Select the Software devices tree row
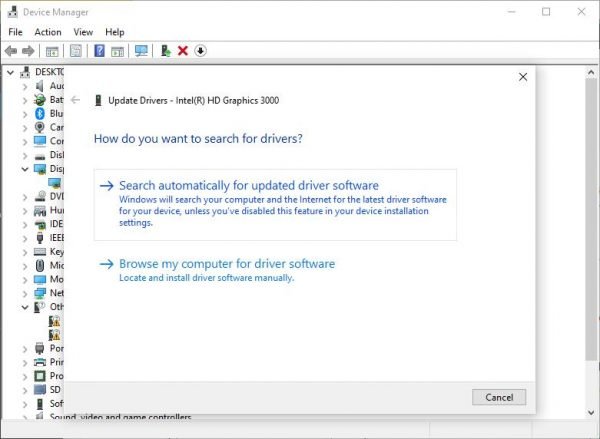The height and width of the screenshot is (439, 600). (x=49, y=403)
